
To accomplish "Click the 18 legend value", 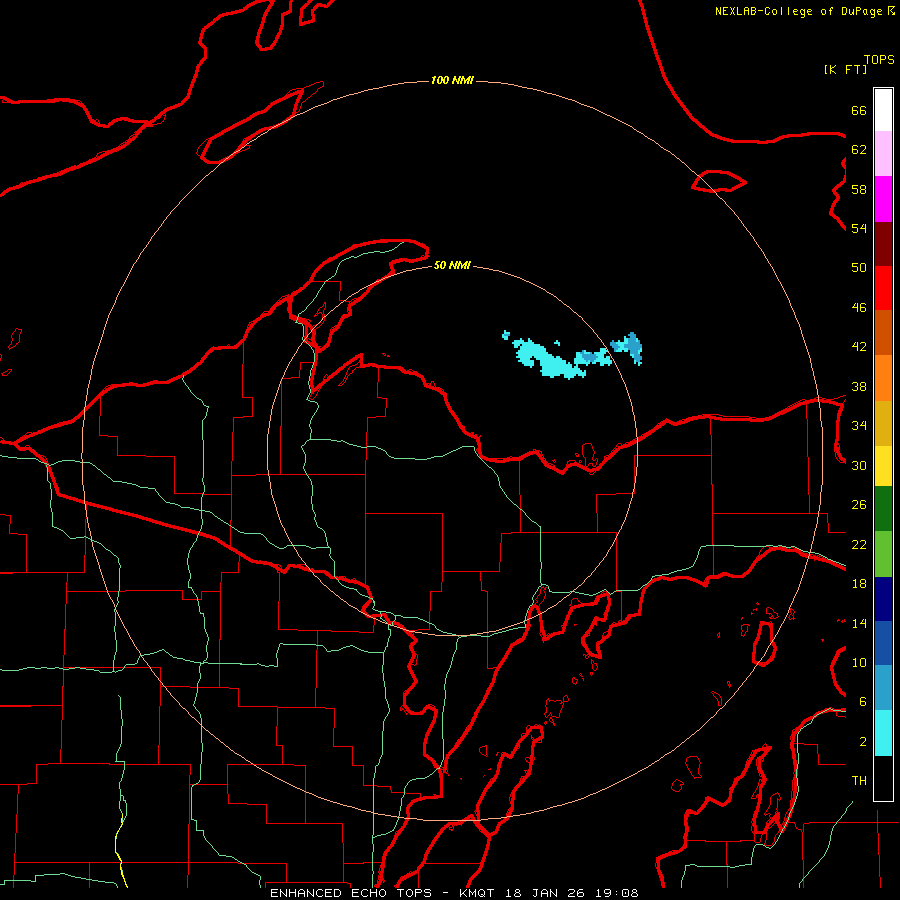I will [859, 584].
